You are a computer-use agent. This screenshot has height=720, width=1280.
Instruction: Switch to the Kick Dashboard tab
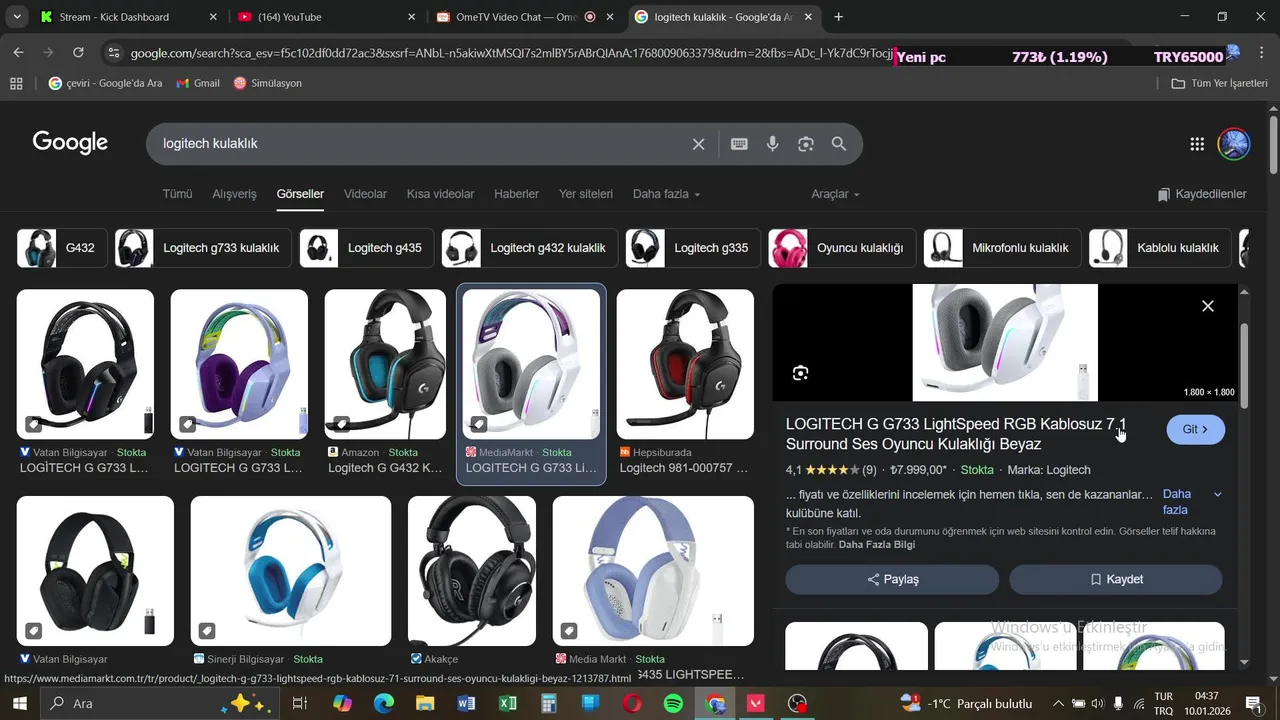(128, 17)
